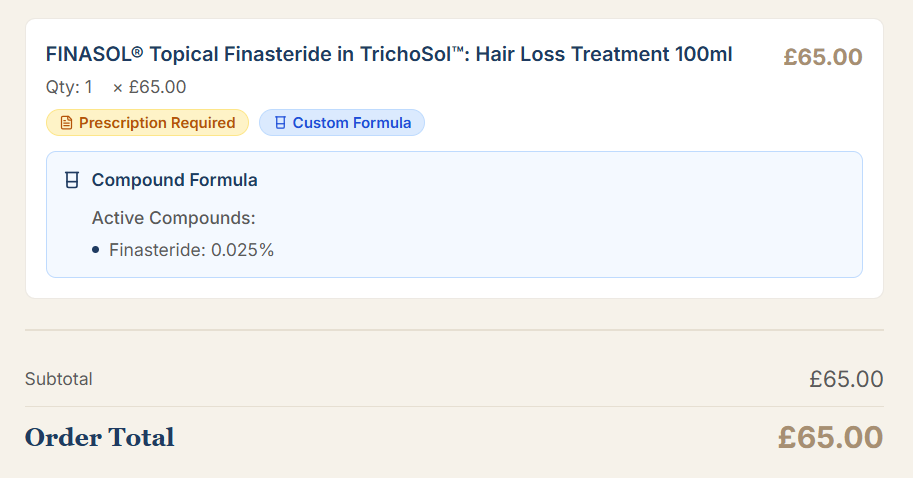The width and height of the screenshot is (913, 478).
Task: Select the Prescription Required badge
Action: click(x=147, y=123)
